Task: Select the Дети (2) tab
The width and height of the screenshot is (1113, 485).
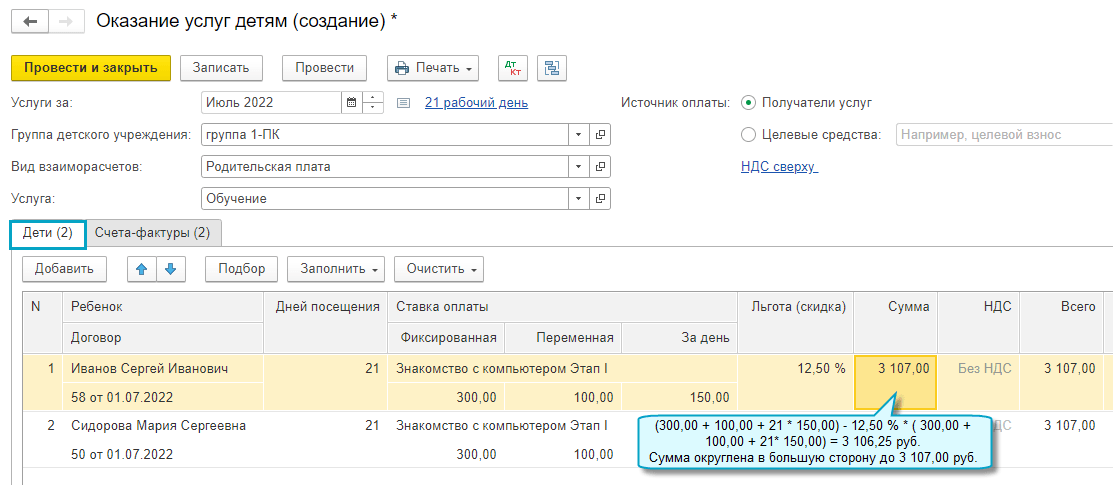Action: click(48, 233)
